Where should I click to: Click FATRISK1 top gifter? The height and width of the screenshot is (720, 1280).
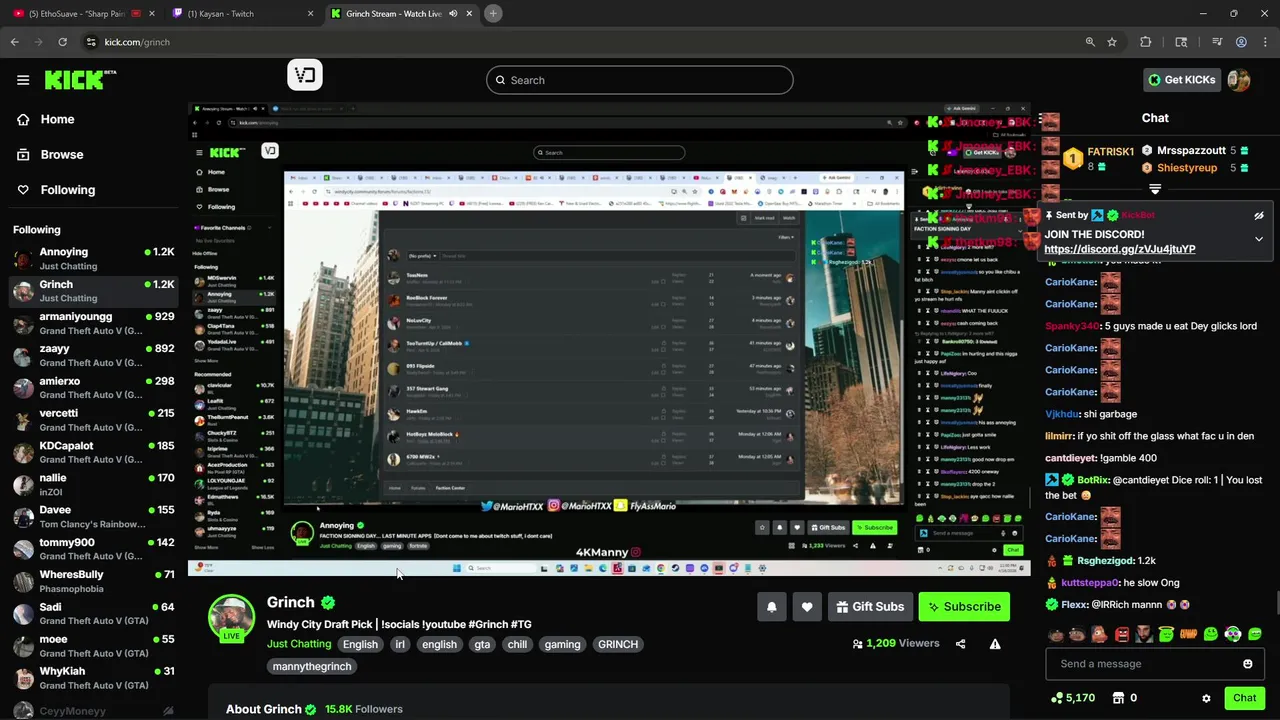[x=1099, y=158]
